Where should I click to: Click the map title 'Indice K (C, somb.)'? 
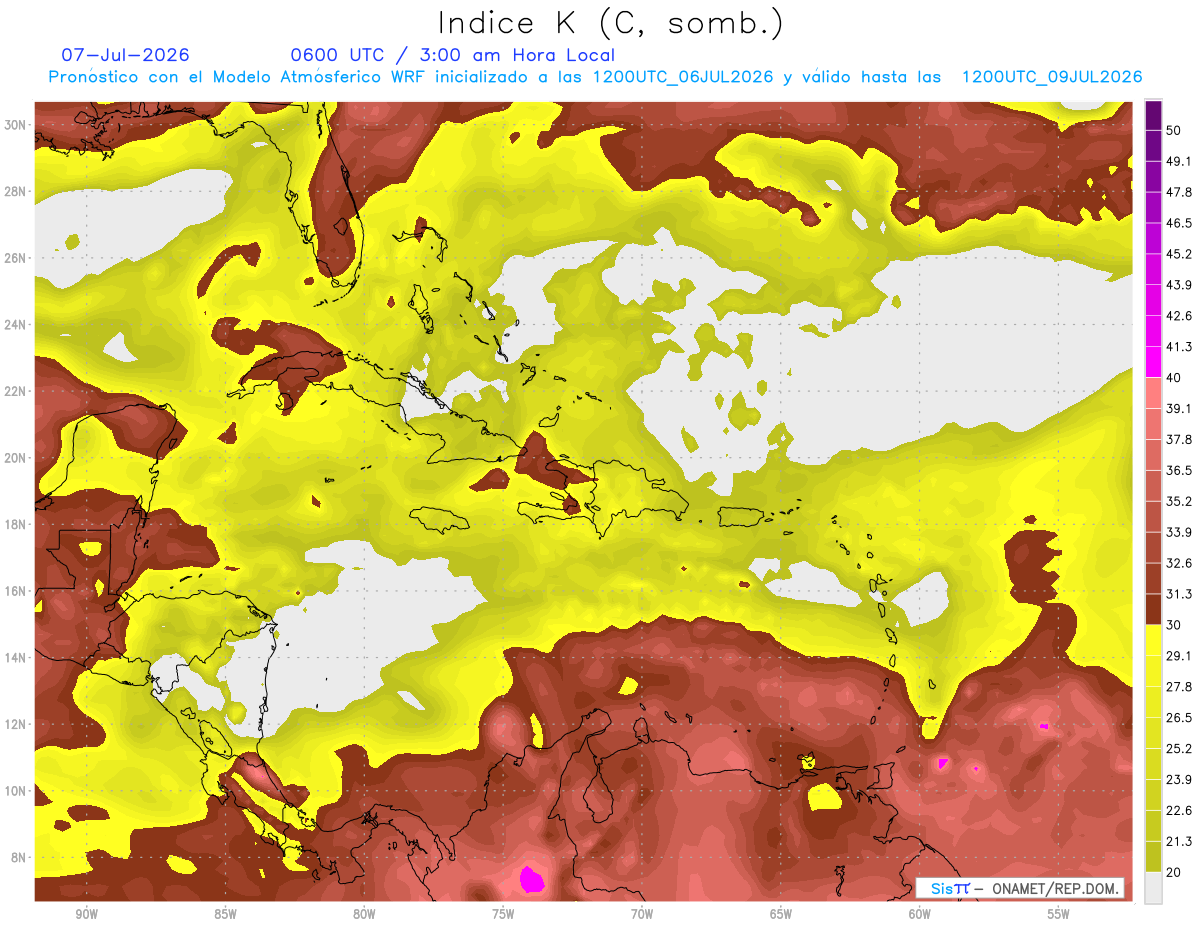coord(611,23)
